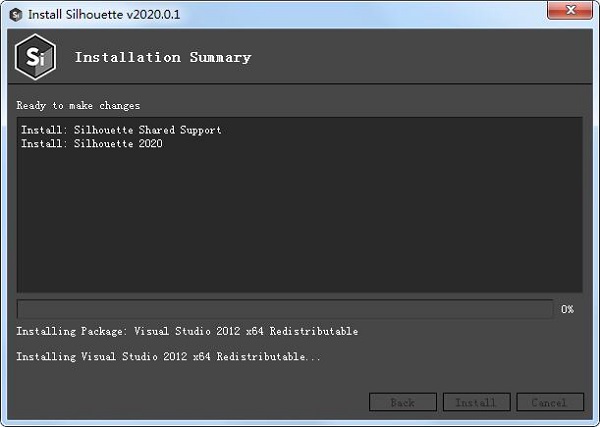This screenshot has width=600, height=427.
Task: Click the Install button
Action: tap(476, 402)
